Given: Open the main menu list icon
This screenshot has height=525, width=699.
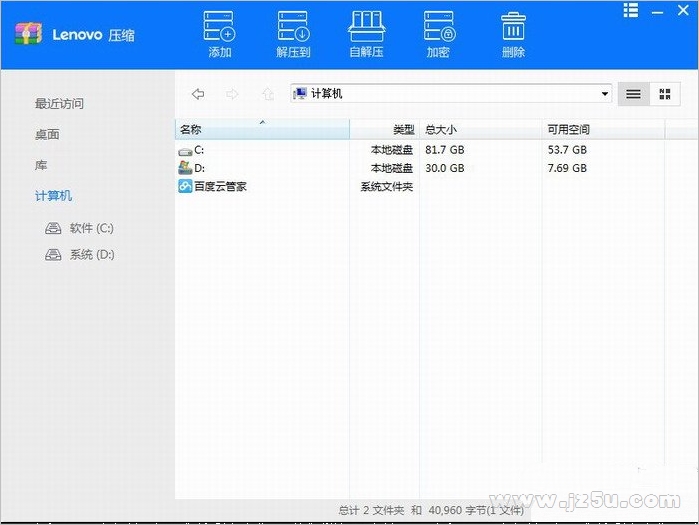Looking at the screenshot, I should 630,10.
